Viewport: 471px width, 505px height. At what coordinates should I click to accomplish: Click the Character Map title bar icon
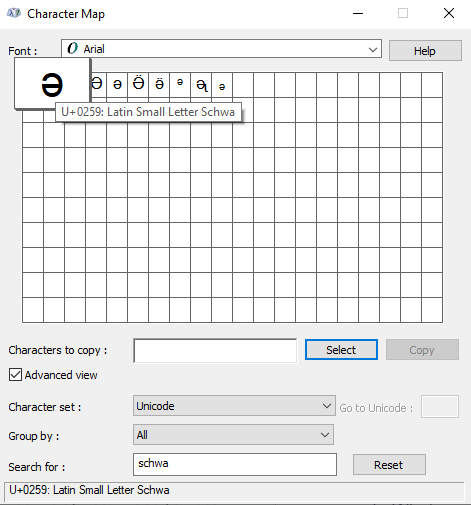(14, 13)
